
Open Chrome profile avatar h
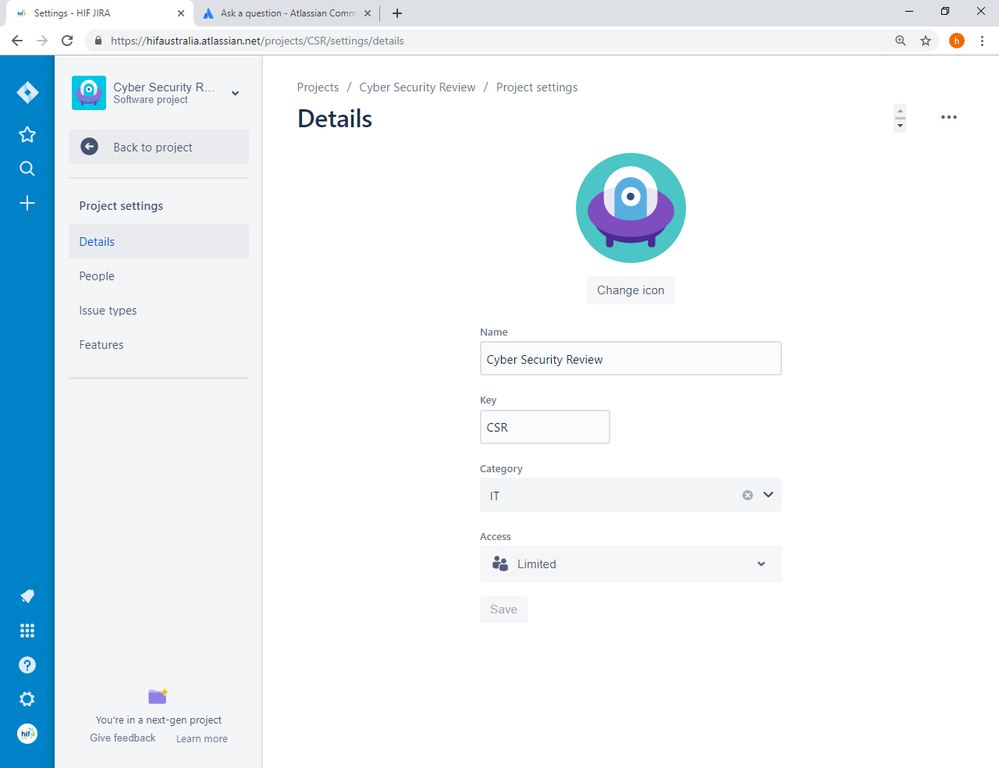956,41
